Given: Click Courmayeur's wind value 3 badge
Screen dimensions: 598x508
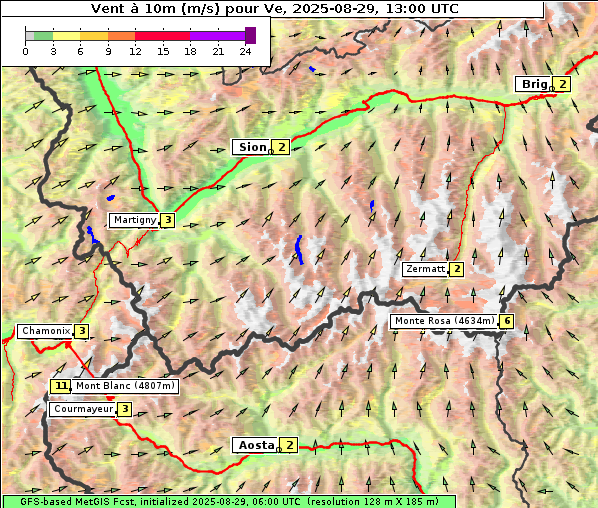Looking at the screenshot, I should point(125,409).
